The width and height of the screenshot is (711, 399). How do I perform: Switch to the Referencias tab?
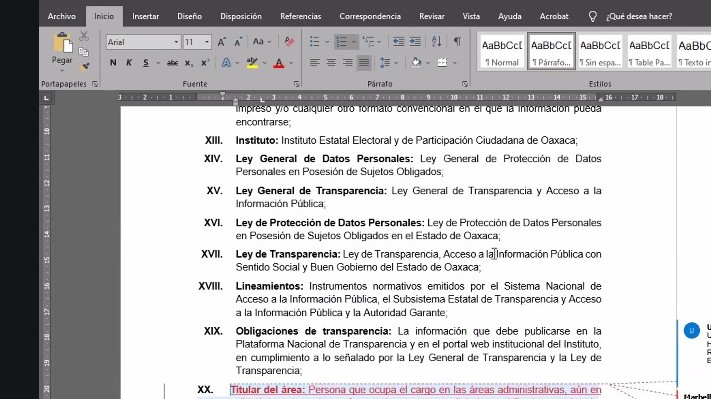click(x=301, y=16)
